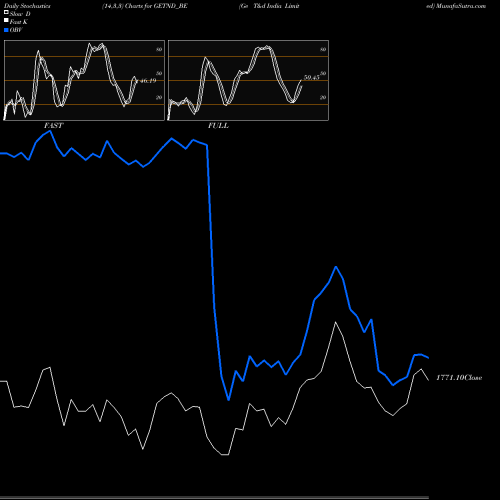Click the 1771.10 Close price label
Screen dimensions: 500x500
459,378
